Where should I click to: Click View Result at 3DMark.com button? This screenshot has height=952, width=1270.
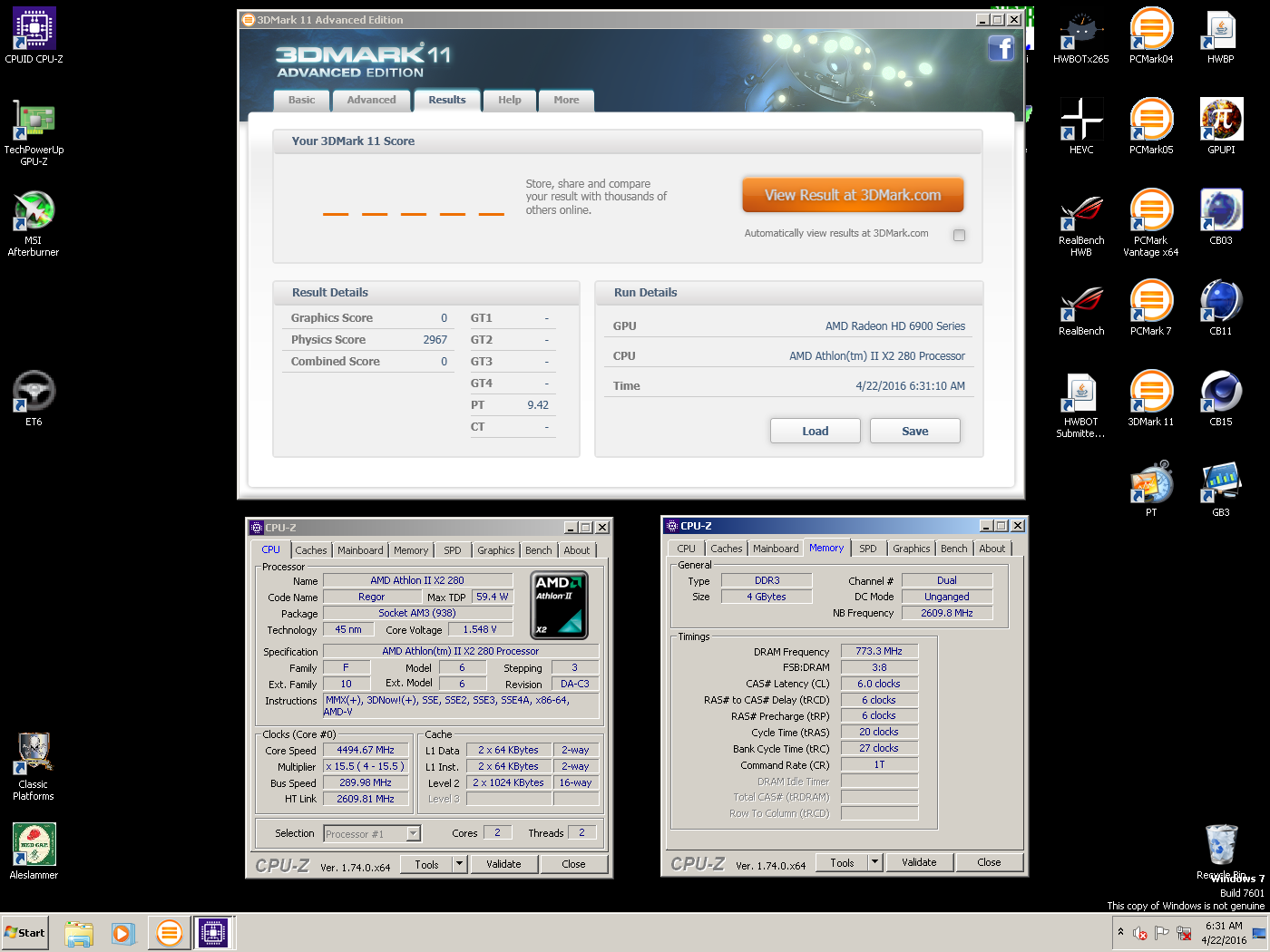(853, 195)
